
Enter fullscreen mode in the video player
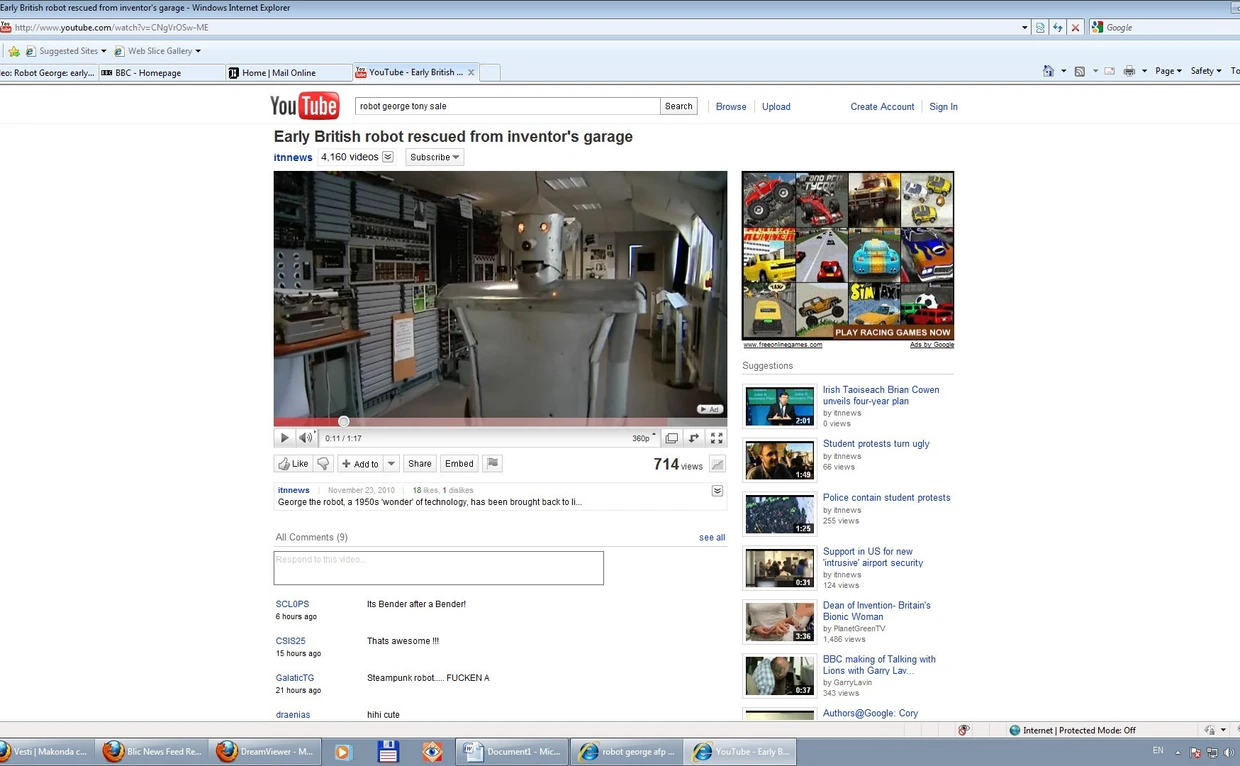click(x=716, y=438)
